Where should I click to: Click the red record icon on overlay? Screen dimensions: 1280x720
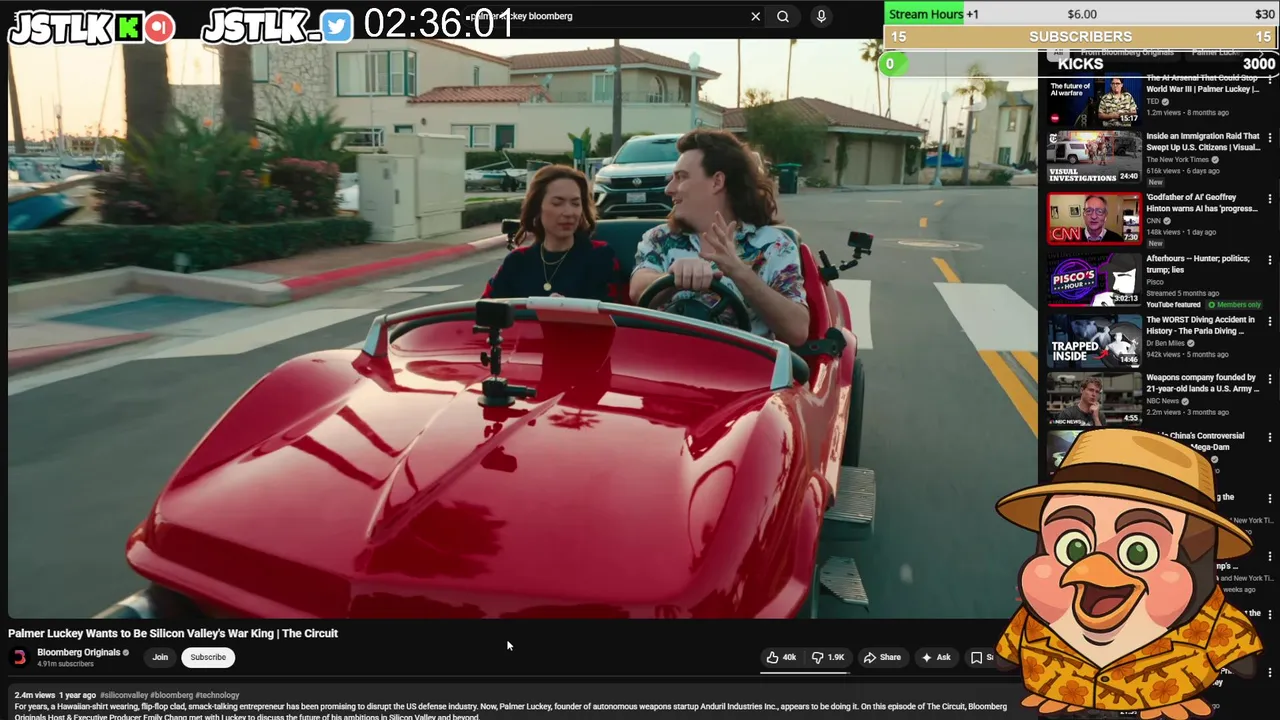pos(159,27)
